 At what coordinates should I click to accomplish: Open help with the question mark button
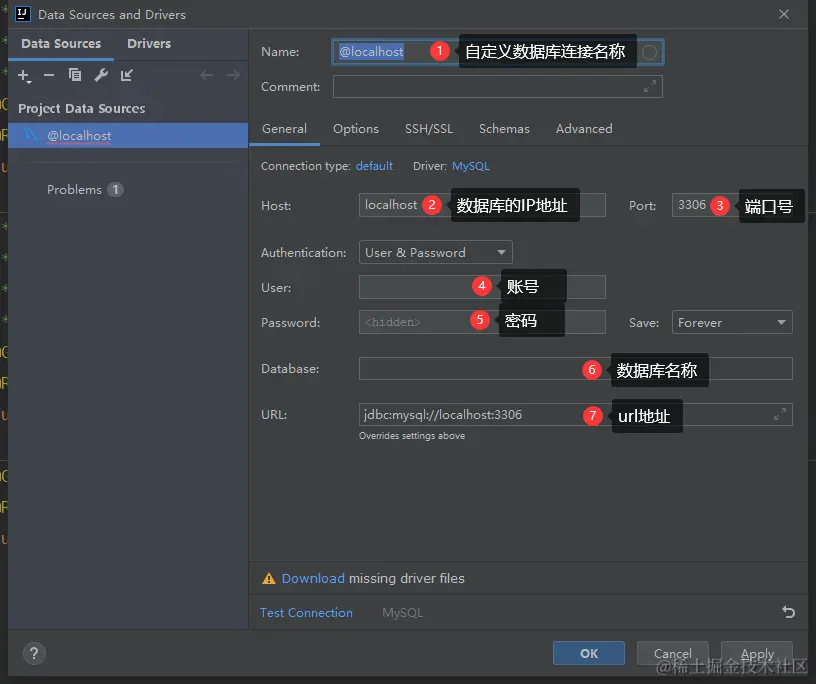[x=34, y=653]
